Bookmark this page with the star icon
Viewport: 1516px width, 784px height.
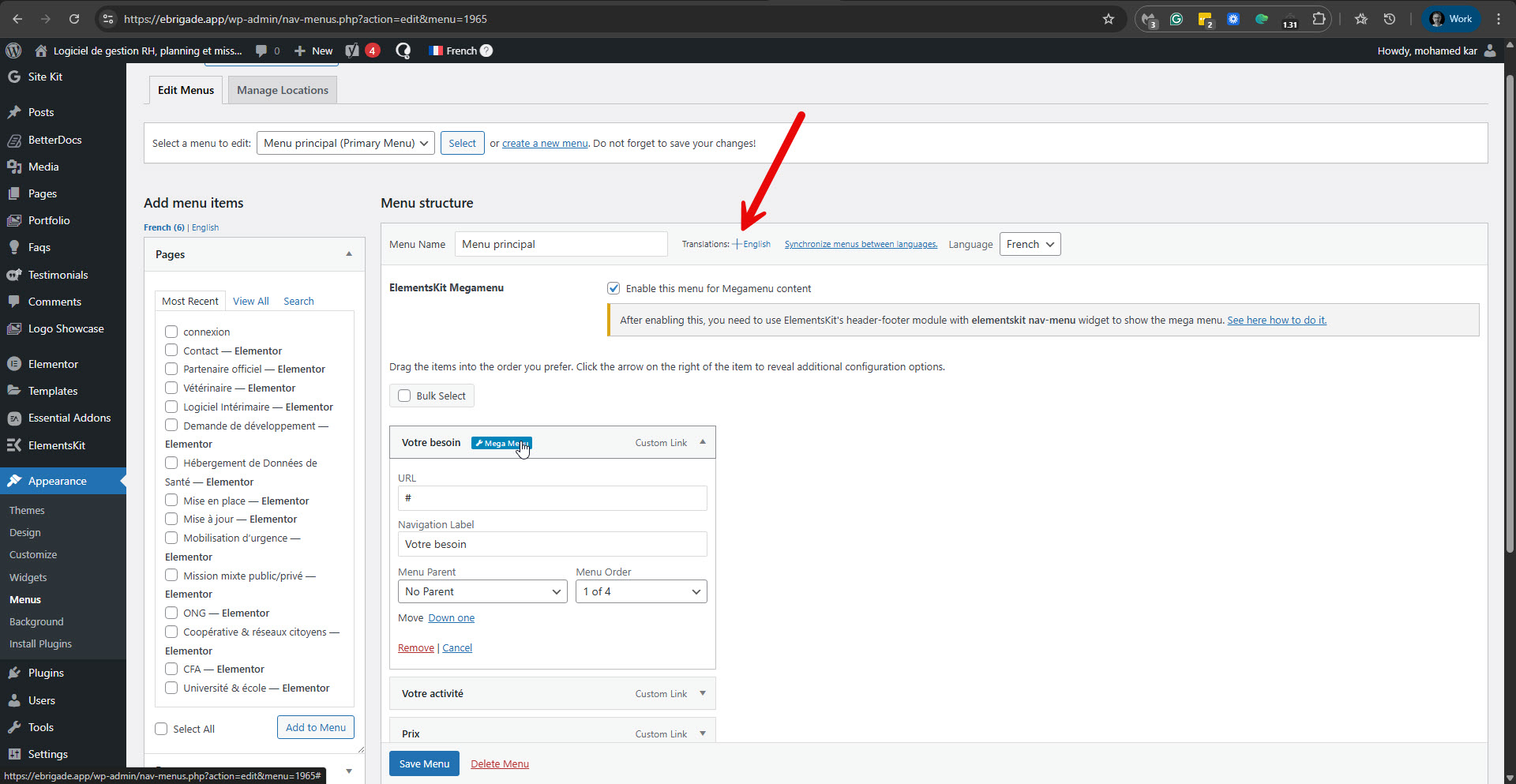coord(1109,19)
